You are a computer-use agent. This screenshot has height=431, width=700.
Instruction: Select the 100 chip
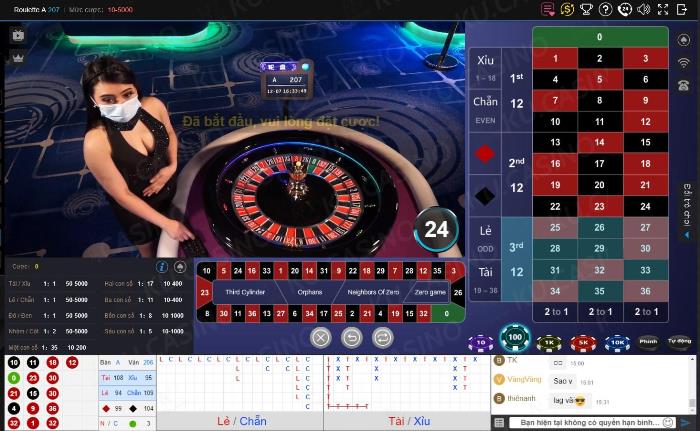[x=515, y=338]
